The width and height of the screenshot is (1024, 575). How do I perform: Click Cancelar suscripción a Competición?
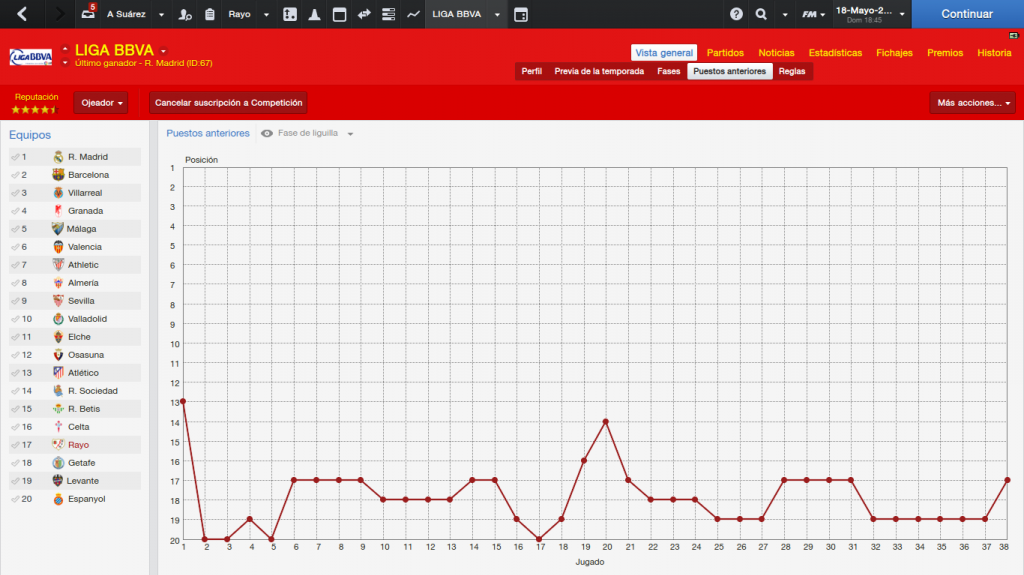tap(229, 103)
